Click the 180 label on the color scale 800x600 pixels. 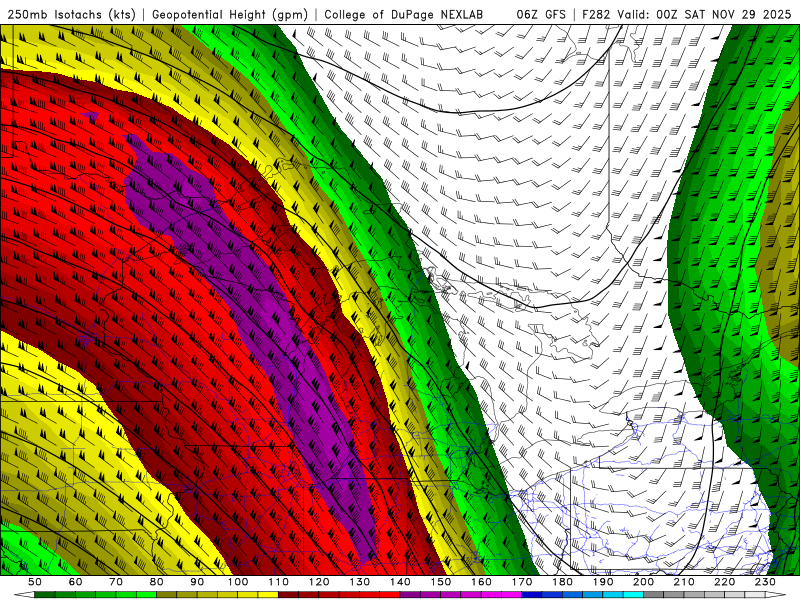coord(562,582)
